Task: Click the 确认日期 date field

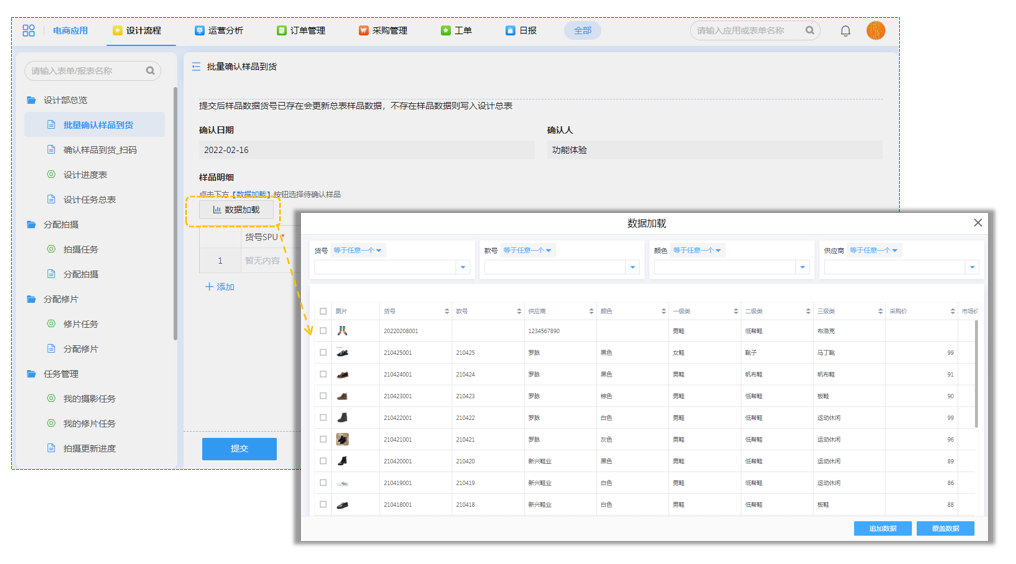Action: [x=366, y=150]
